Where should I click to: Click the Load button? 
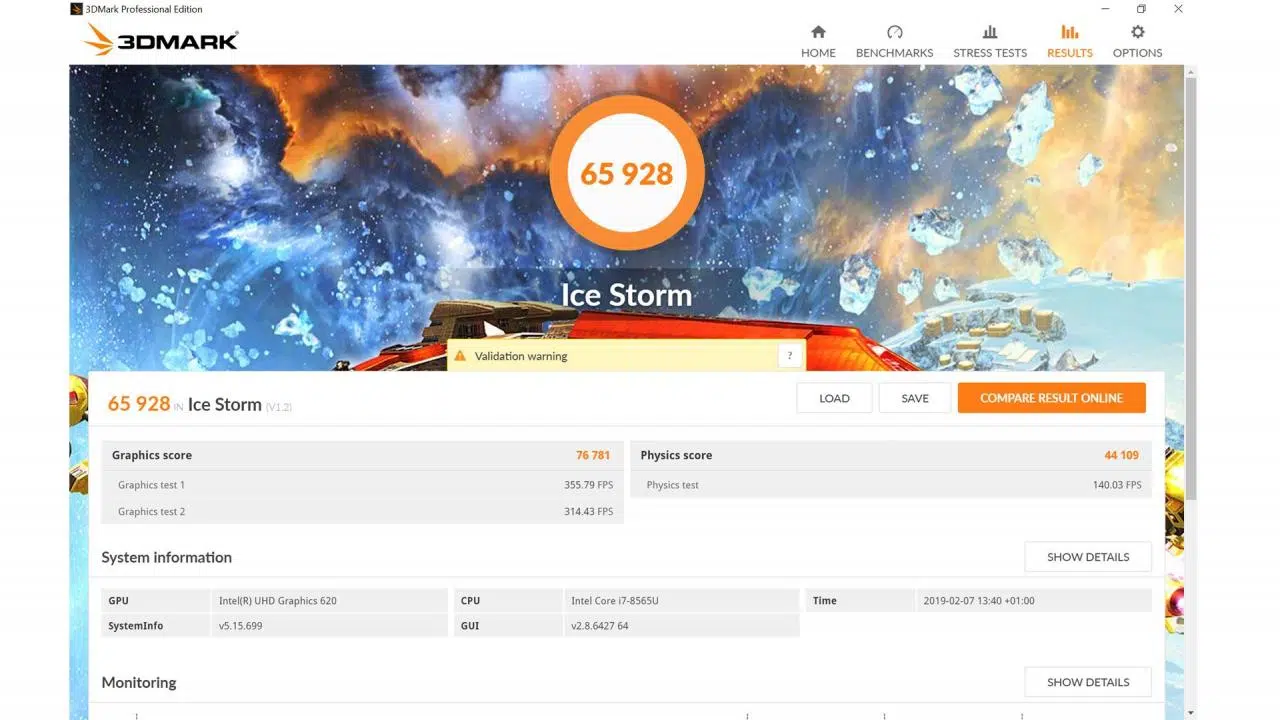tap(834, 398)
